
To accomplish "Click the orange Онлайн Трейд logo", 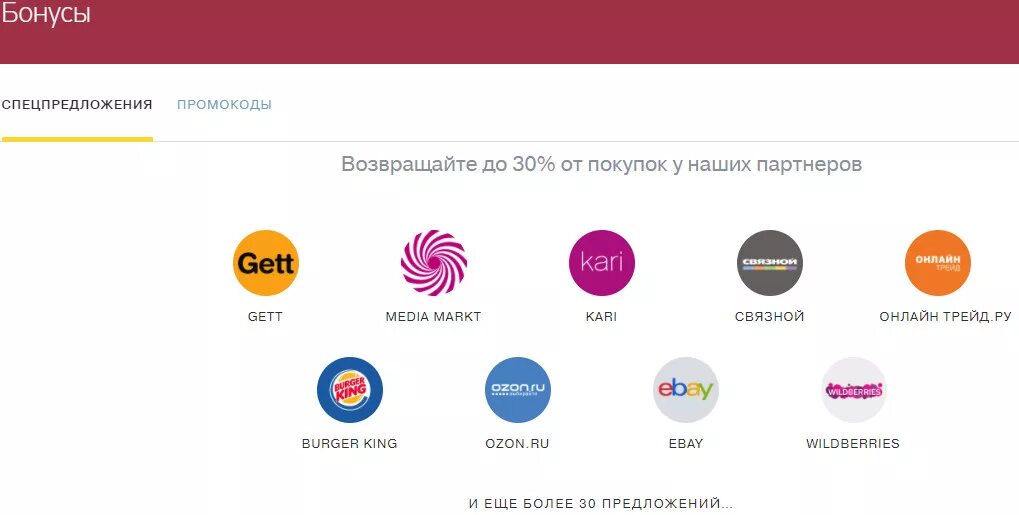I will click(938, 263).
